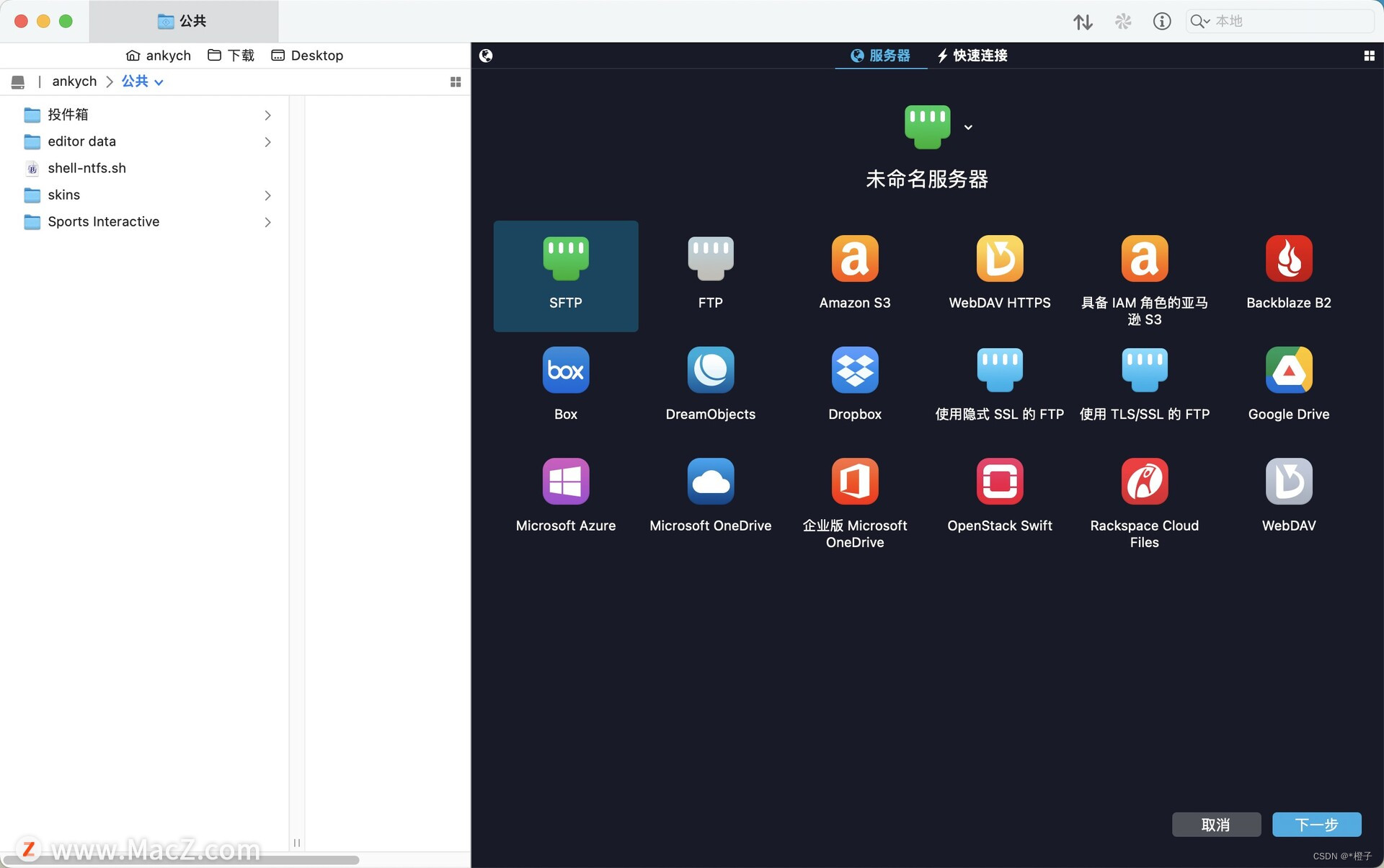
Task: Select WebDAV HTTPS connection type
Action: 1000,259
